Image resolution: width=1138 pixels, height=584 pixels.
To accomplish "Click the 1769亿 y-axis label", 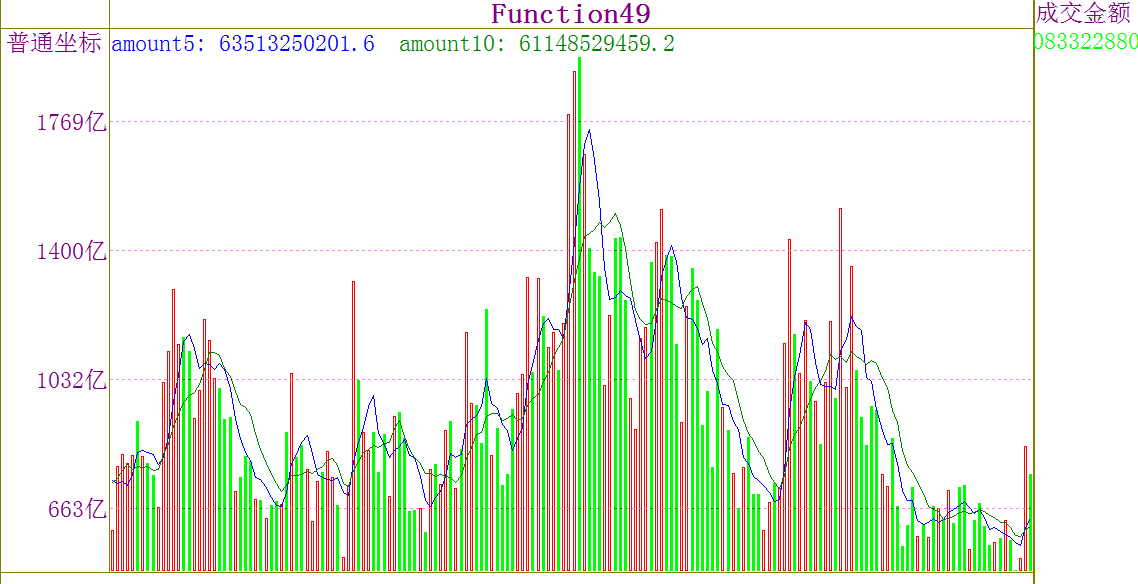I will coord(71,123).
